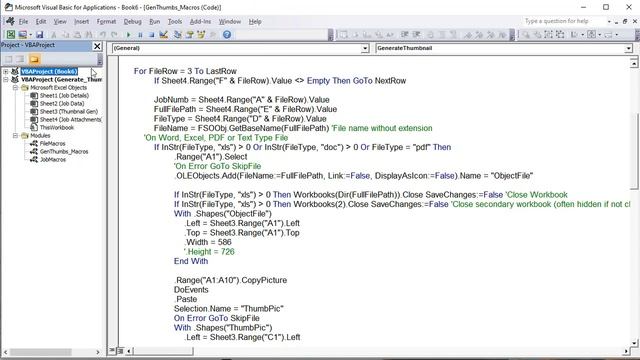The width and height of the screenshot is (640, 360).
Task: Open the Properties Window toolbar icon
Action: [x=189, y=35]
